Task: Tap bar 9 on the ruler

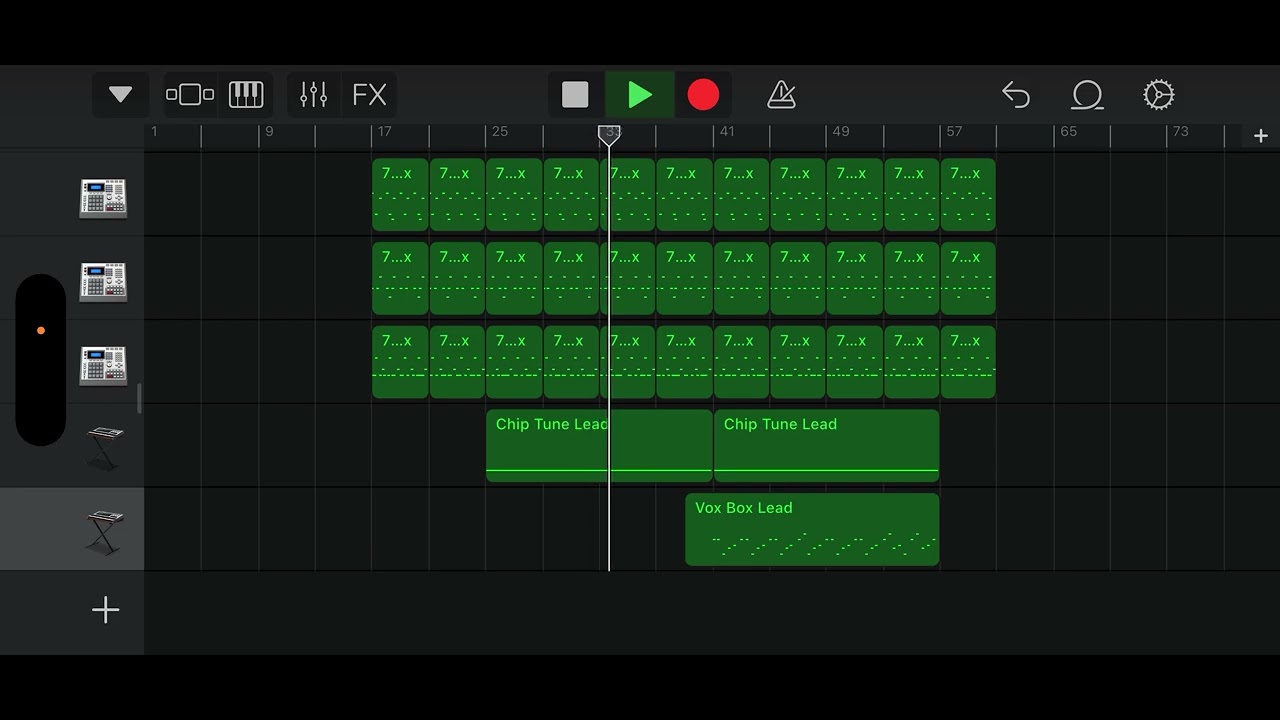Action: pos(269,131)
